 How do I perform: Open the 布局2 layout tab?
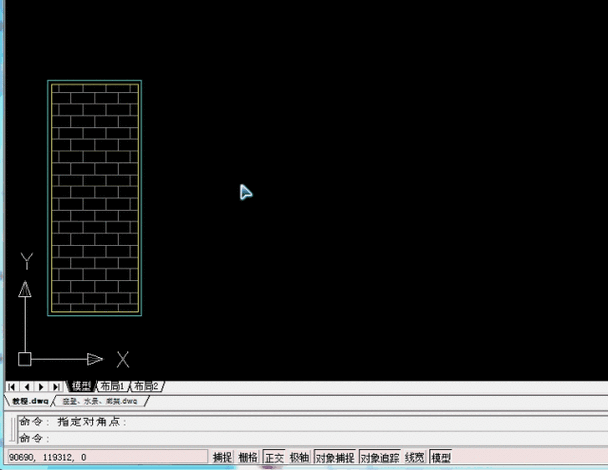click(147, 386)
